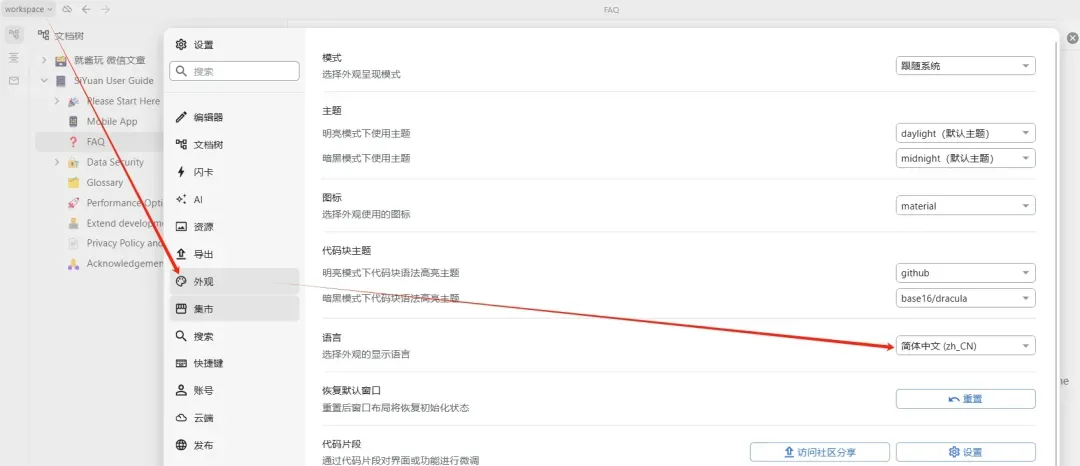
Task: Open the 编辑器 settings tab
Action: coord(234,118)
